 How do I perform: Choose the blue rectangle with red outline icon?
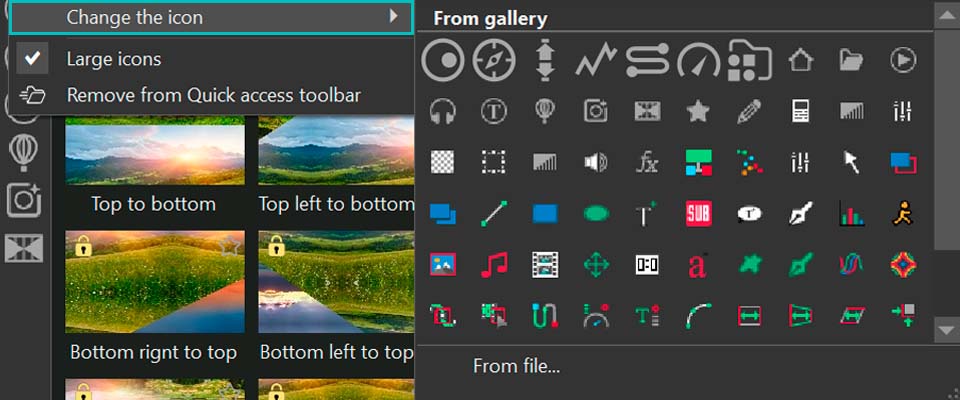[903, 163]
